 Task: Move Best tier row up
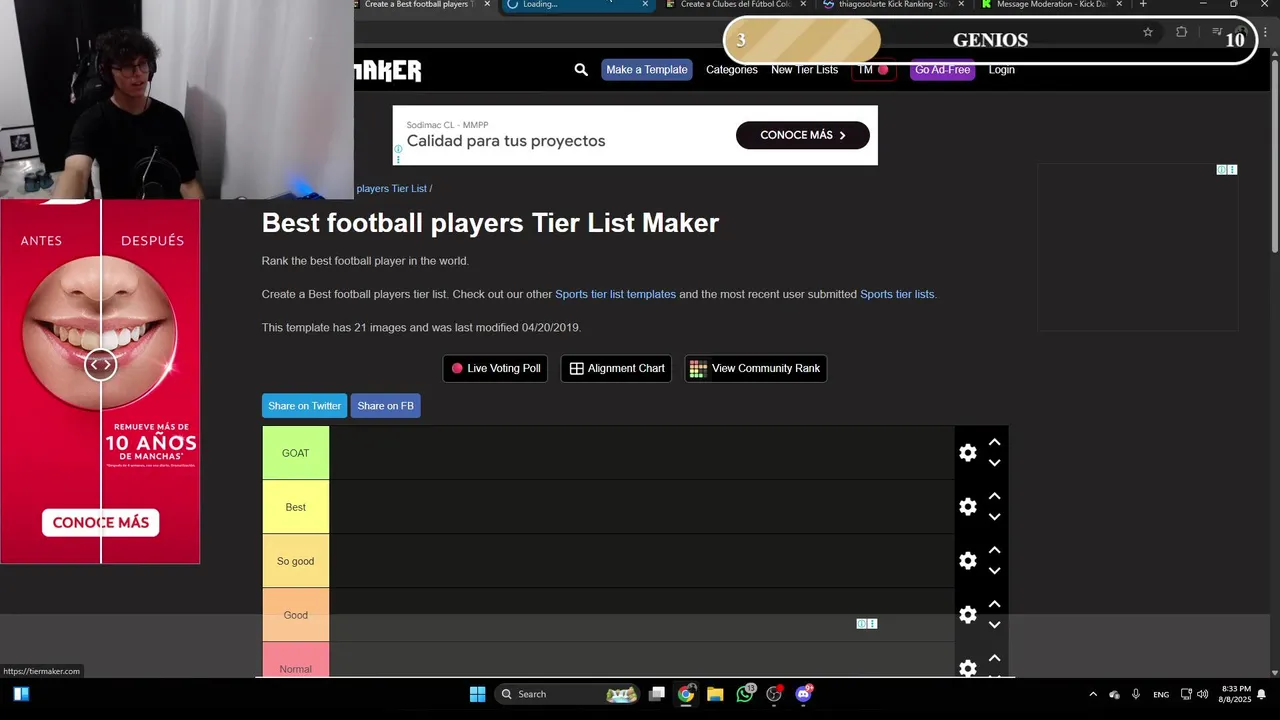pyautogui.click(x=994, y=496)
